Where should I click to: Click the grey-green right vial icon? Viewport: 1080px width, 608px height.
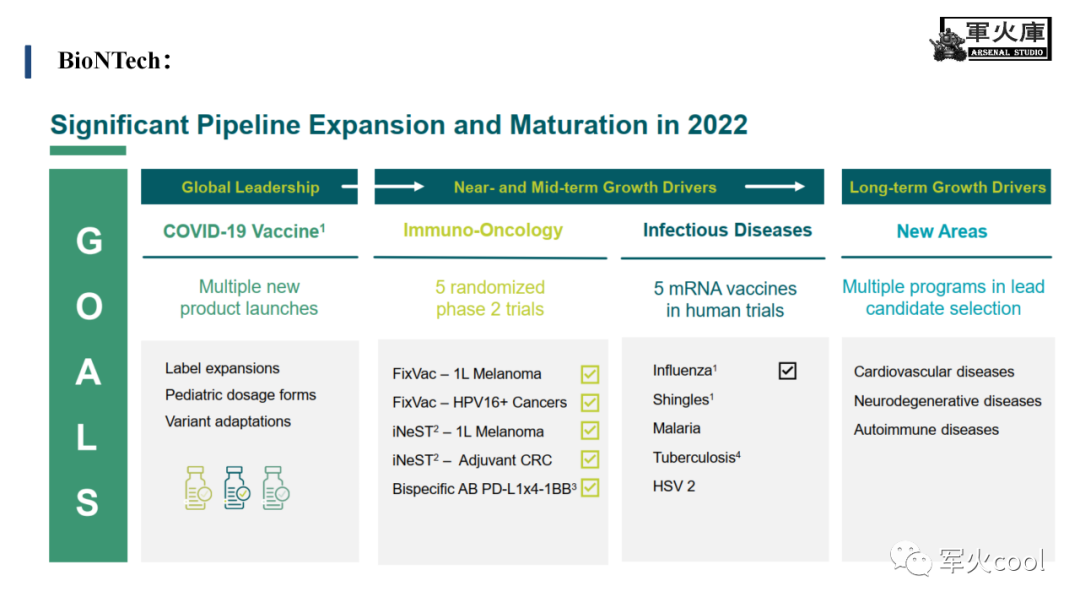pos(276,488)
